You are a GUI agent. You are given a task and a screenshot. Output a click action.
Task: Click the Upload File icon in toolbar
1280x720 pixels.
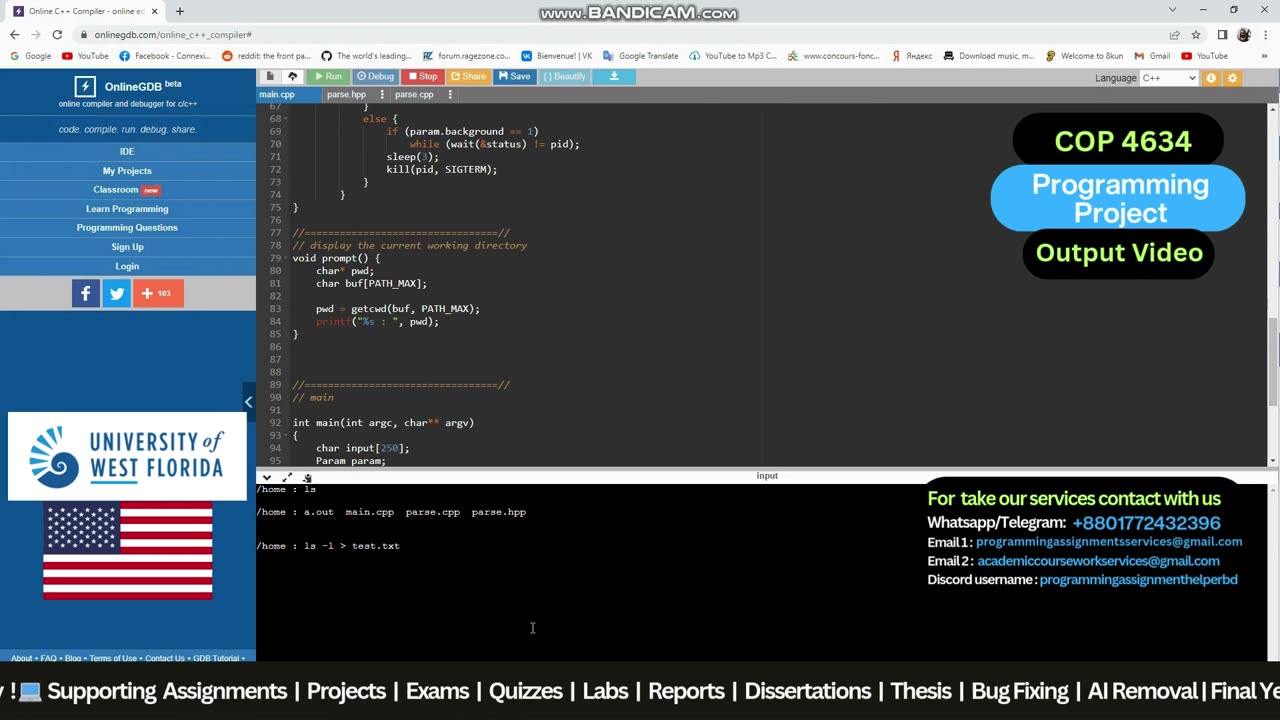click(x=292, y=76)
